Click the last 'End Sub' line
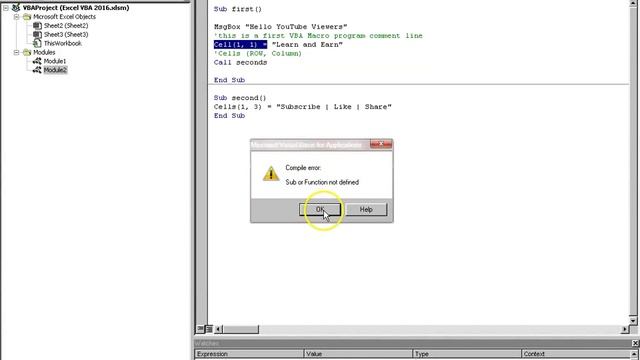 (x=229, y=116)
